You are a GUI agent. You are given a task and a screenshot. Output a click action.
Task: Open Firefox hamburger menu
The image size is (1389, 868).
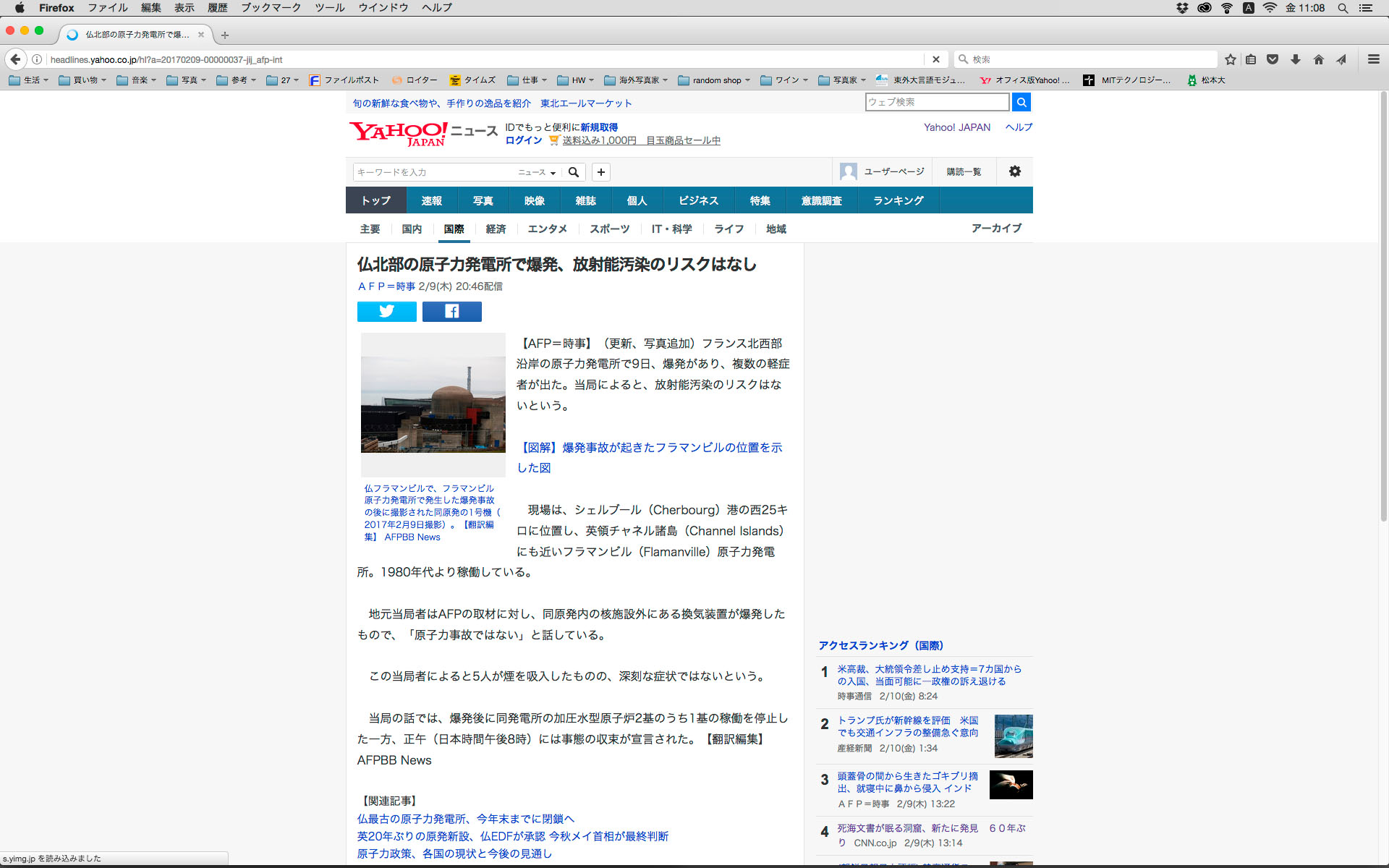pyautogui.click(x=1373, y=59)
